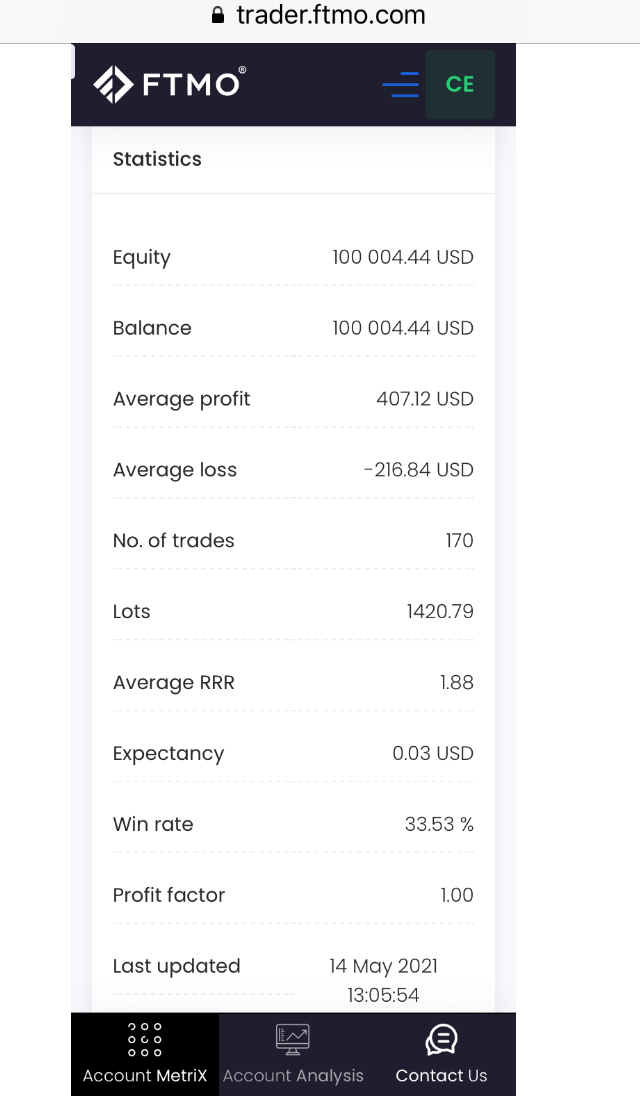Click the Average loss value

tap(418, 470)
